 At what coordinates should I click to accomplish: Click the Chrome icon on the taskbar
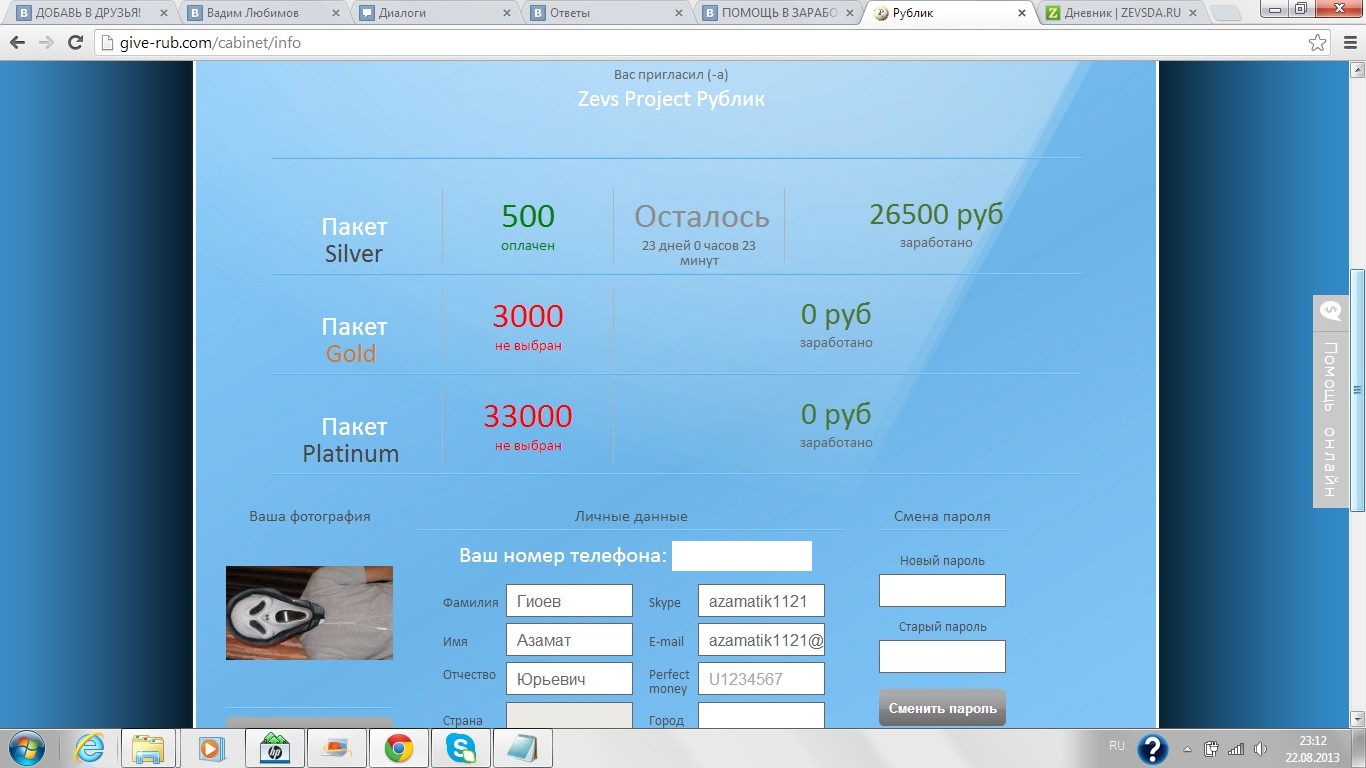click(399, 748)
